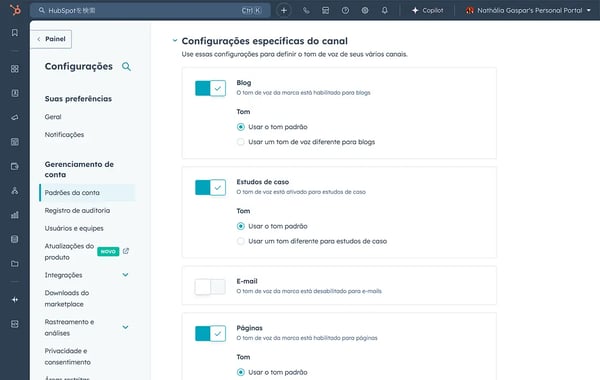Image resolution: width=600 pixels, height=380 pixels.
Task: Open Downloads do marketplace
Action: click(67, 298)
